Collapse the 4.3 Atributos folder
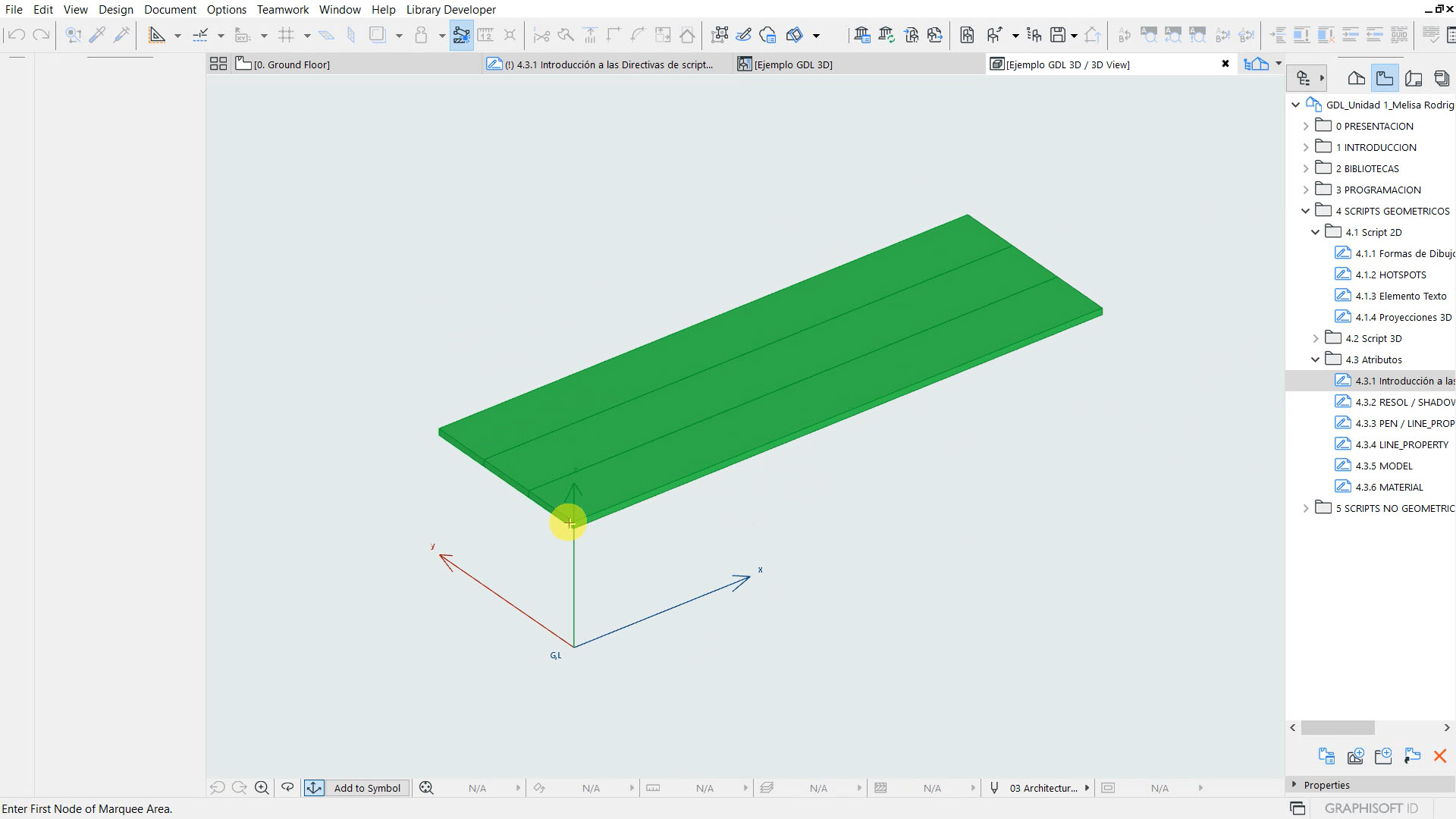 pos(1316,360)
